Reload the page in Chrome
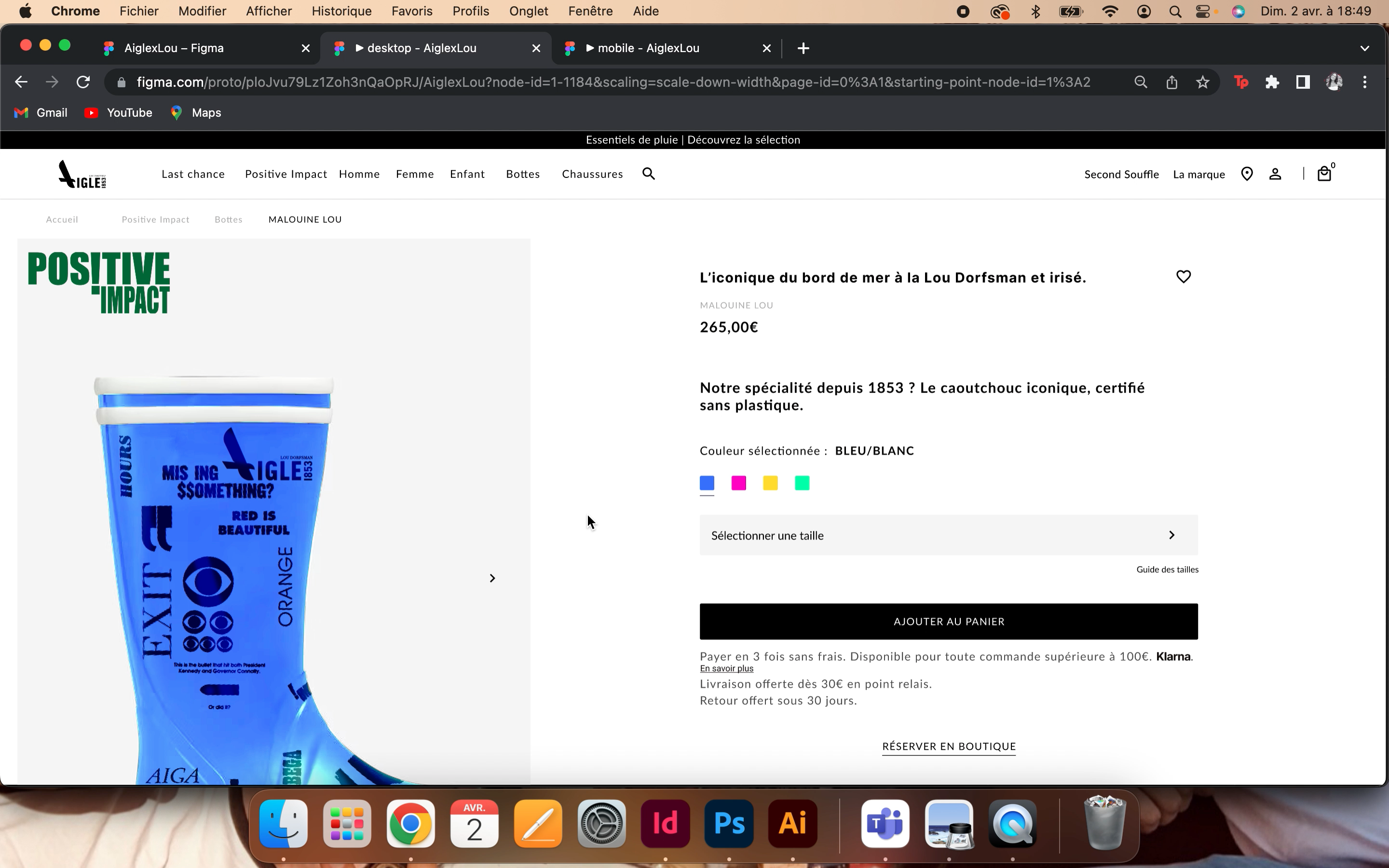This screenshot has height=868, width=1389. coord(83,82)
